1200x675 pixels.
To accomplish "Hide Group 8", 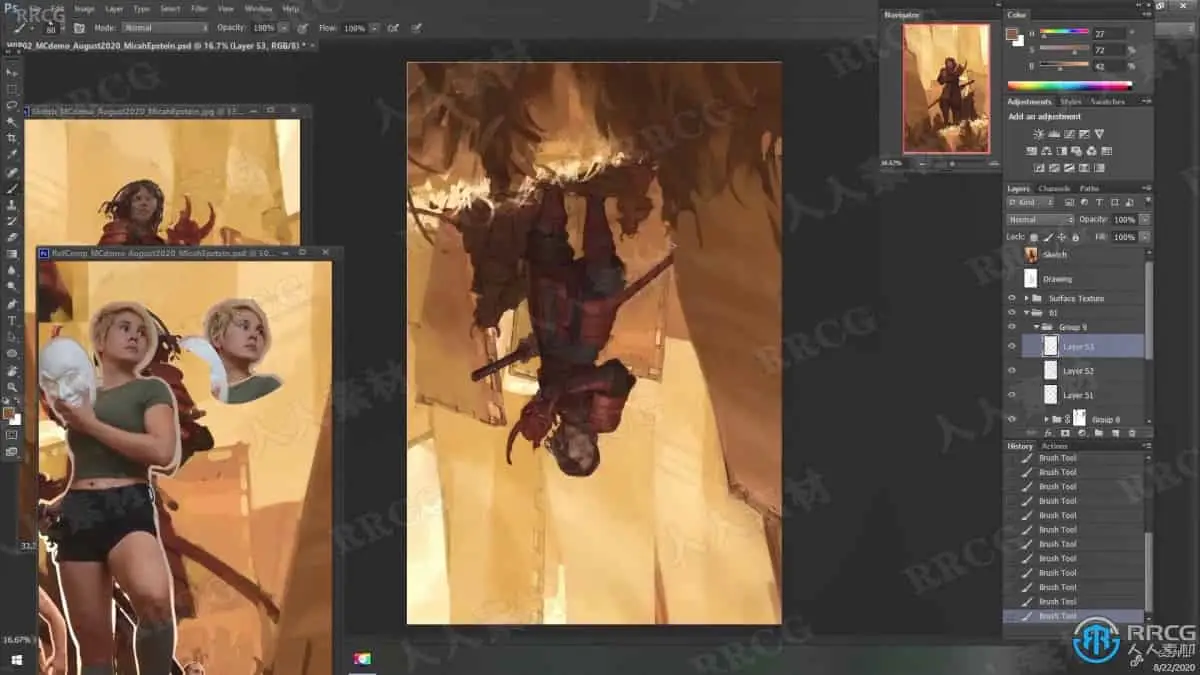I will pyautogui.click(x=1012, y=419).
